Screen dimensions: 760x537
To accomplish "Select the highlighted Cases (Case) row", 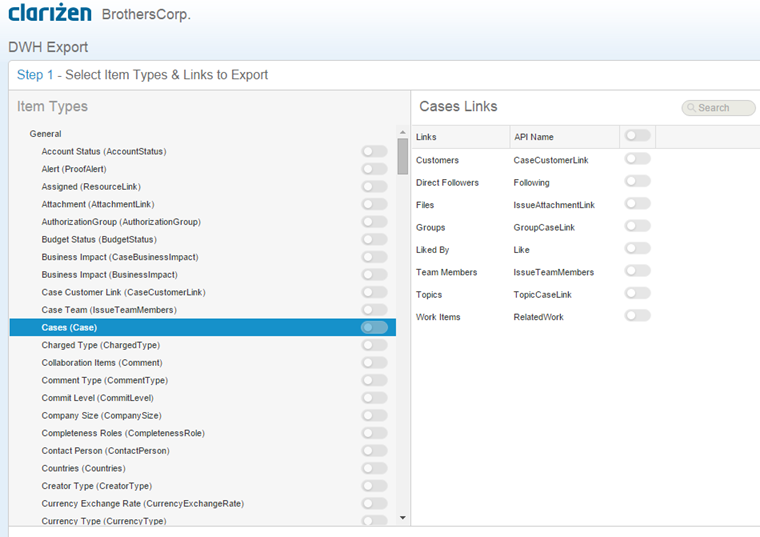I will (203, 327).
